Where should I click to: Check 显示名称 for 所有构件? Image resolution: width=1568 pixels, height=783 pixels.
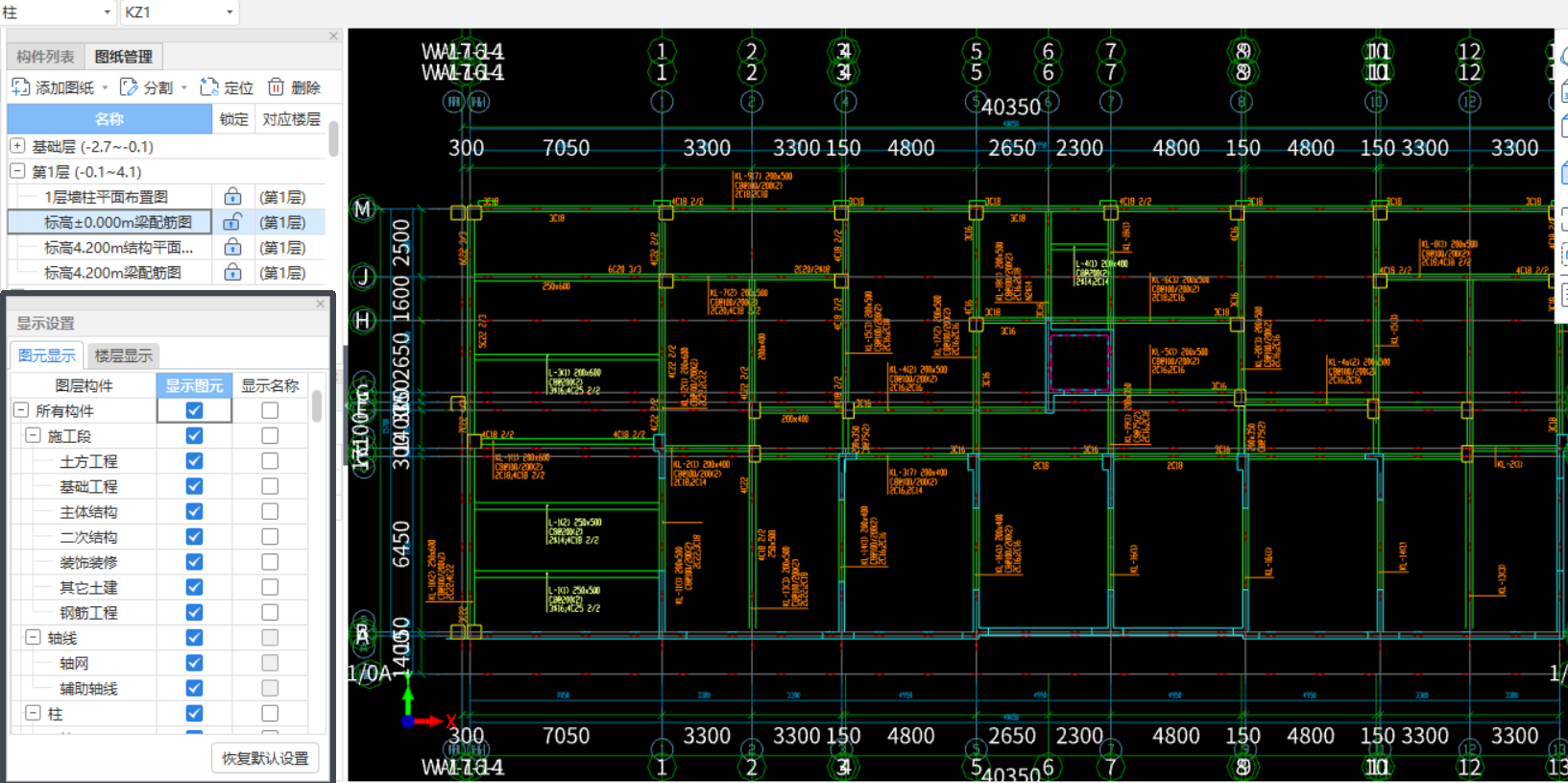click(270, 410)
